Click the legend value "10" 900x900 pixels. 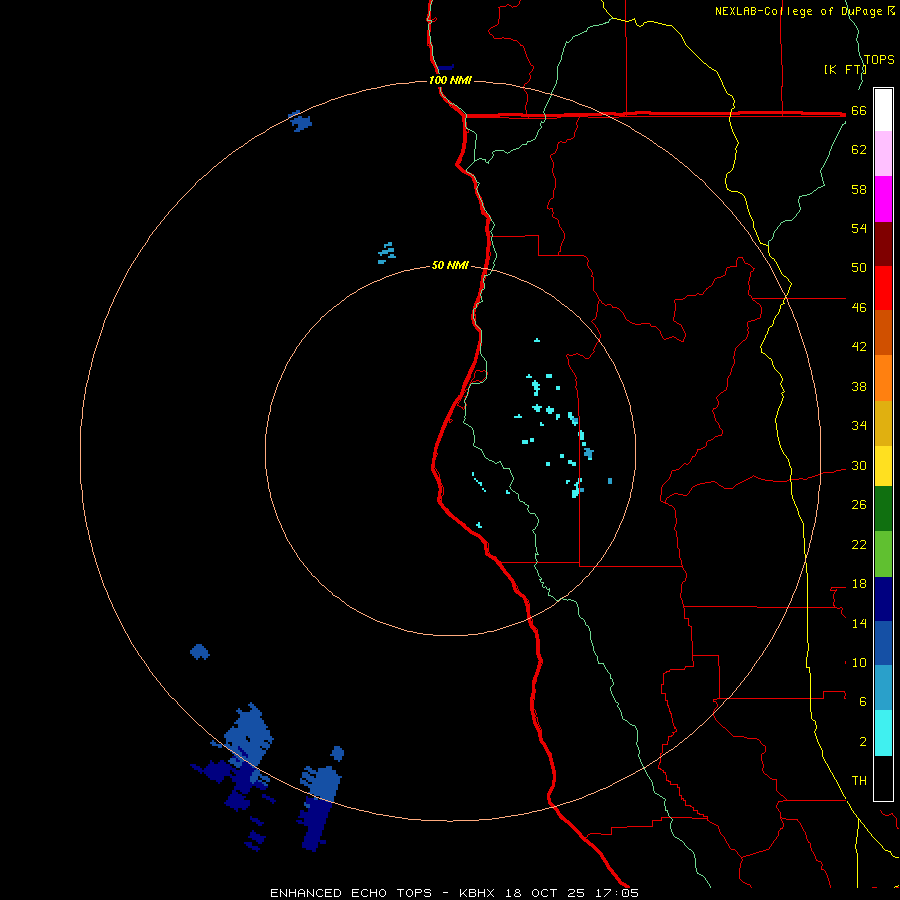[859, 663]
